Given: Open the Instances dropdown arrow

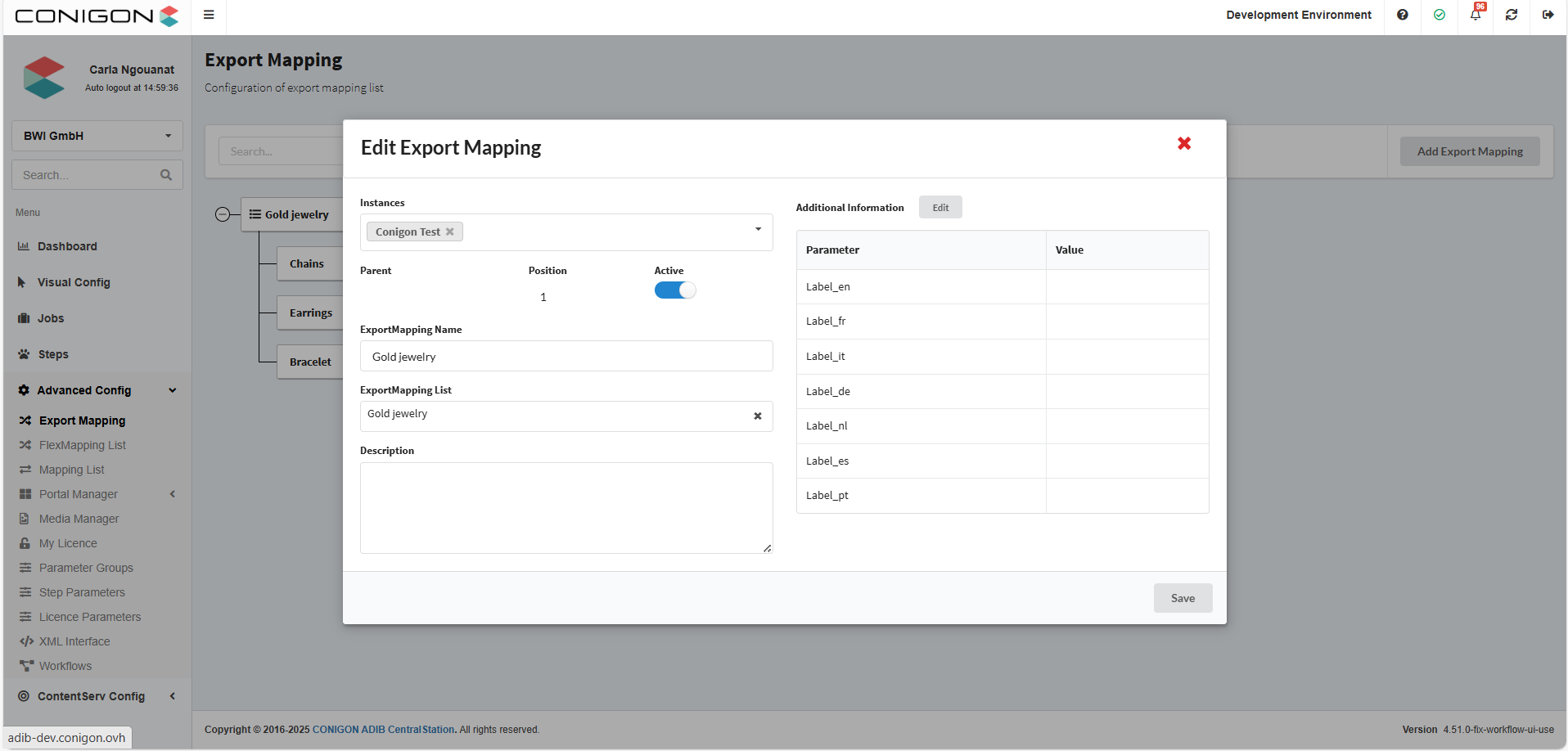Looking at the screenshot, I should click(x=758, y=230).
